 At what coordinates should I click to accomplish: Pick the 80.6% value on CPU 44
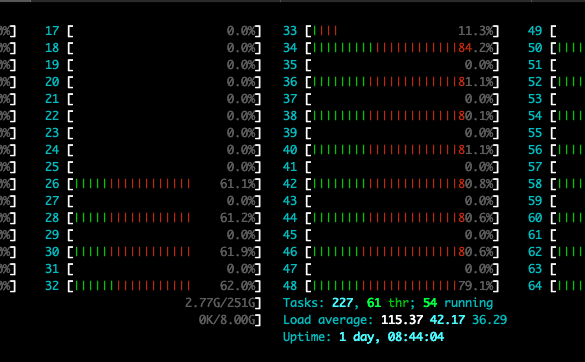[476, 218]
